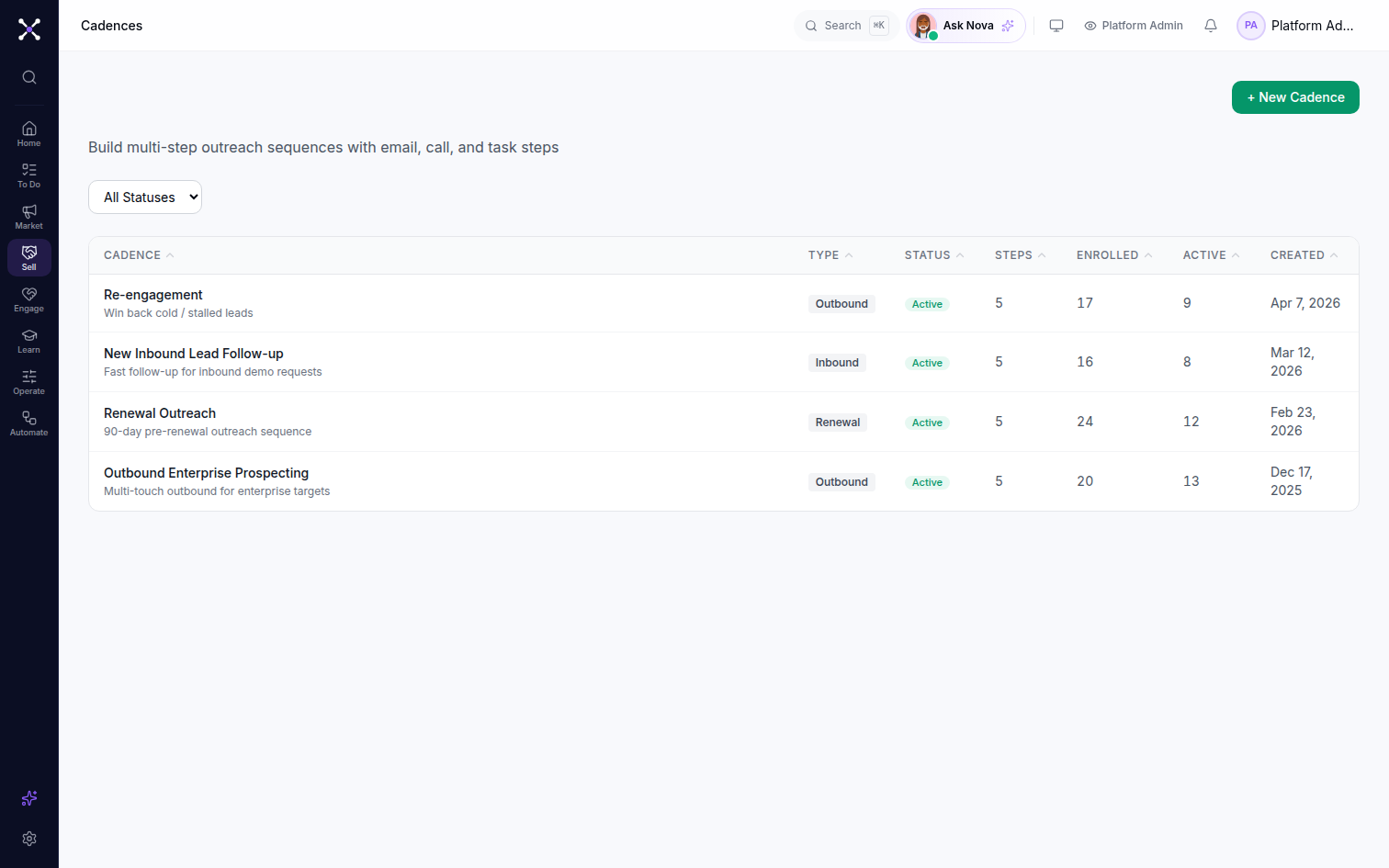
Task: Open settings gear in sidebar
Action: point(29,839)
